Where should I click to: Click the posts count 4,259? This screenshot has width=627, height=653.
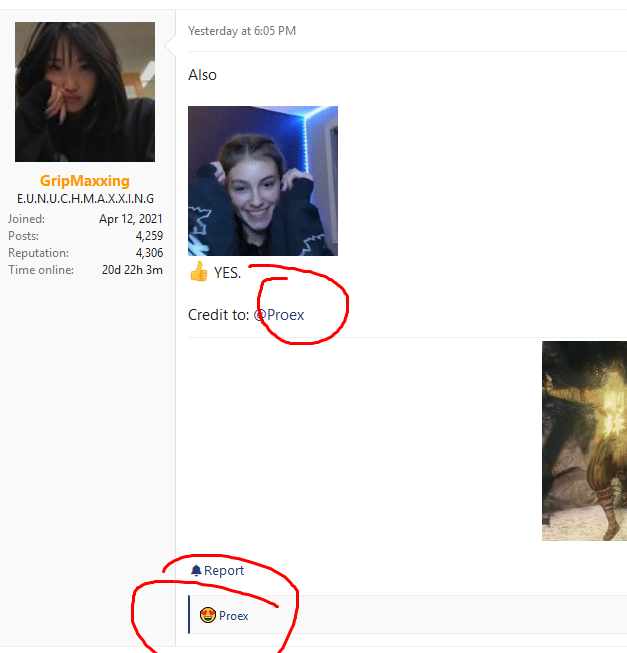click(x=149, y=236)
